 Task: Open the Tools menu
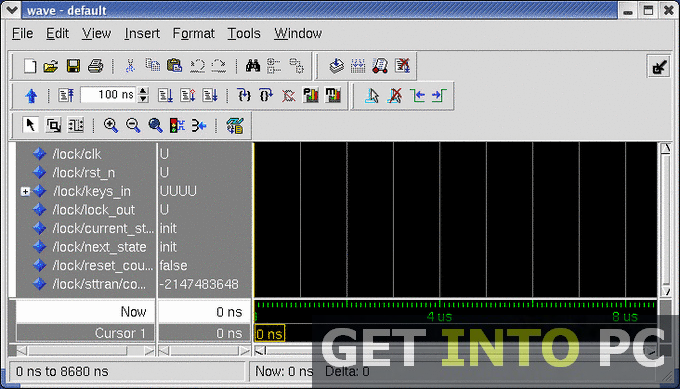(244, 33)
